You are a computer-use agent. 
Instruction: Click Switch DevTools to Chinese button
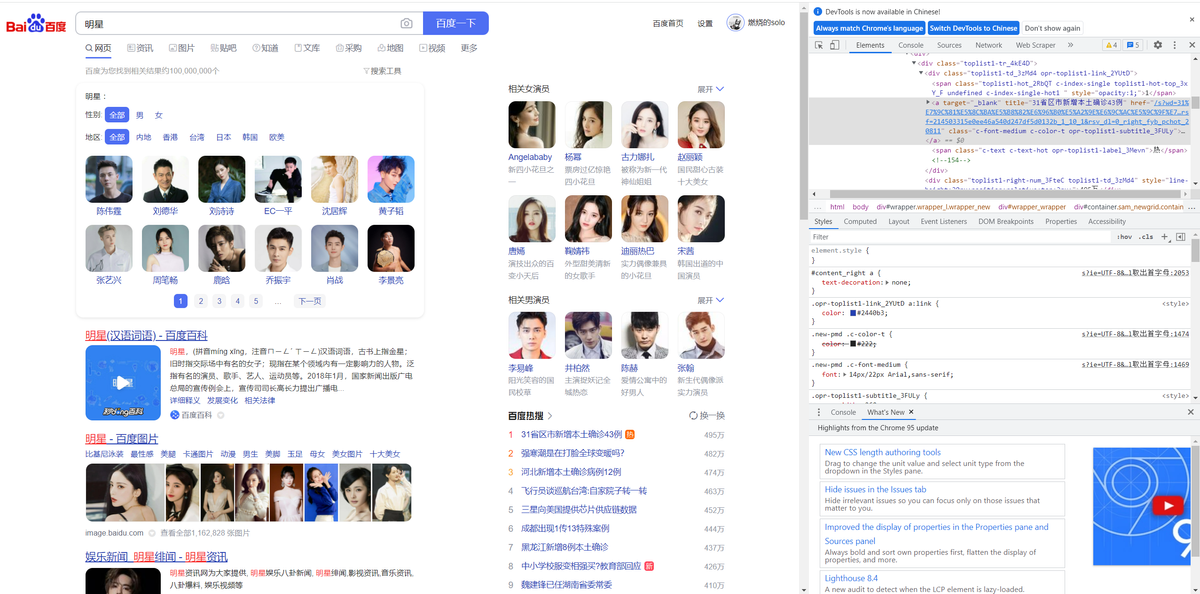pos(974,28)
